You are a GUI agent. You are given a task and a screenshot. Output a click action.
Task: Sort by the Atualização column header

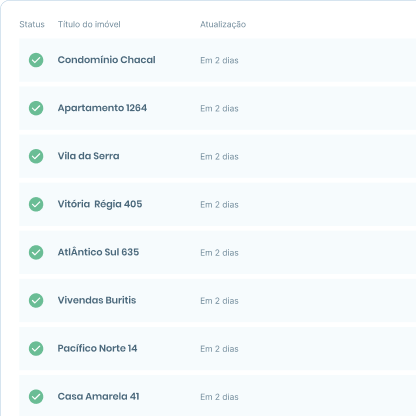[223, 25]
